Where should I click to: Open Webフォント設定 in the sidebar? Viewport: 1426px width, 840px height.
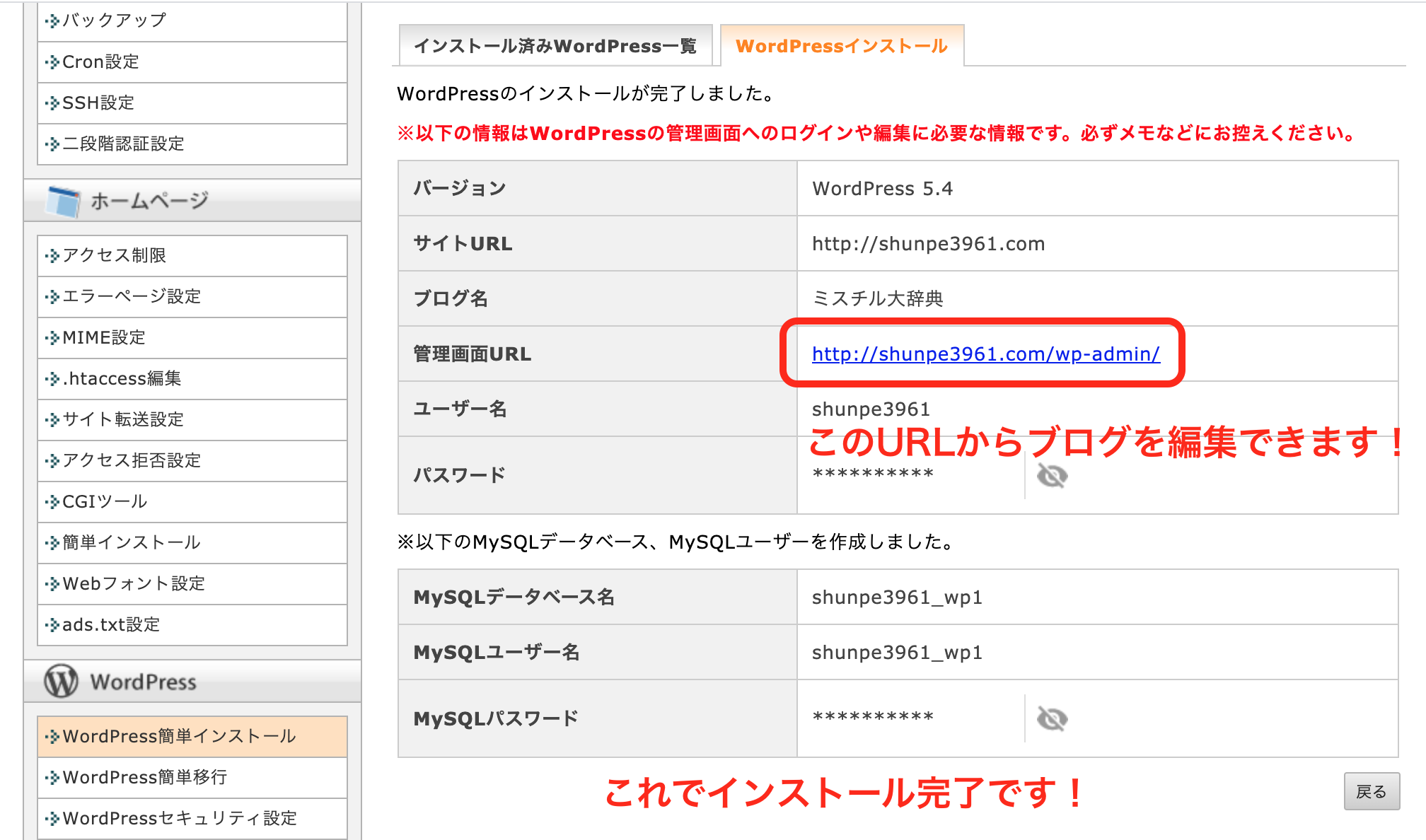(x=192, y=583)
